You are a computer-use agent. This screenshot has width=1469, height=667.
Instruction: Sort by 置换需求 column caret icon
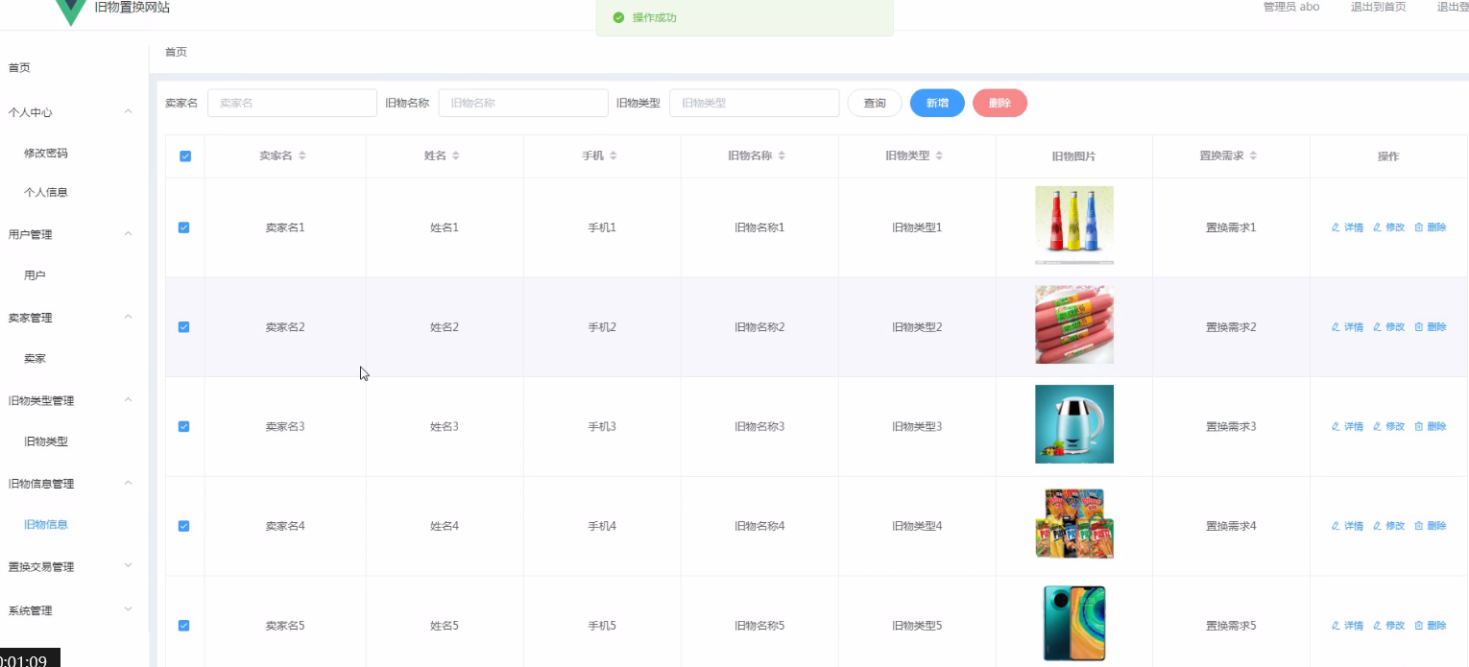tap(1253, 156)
